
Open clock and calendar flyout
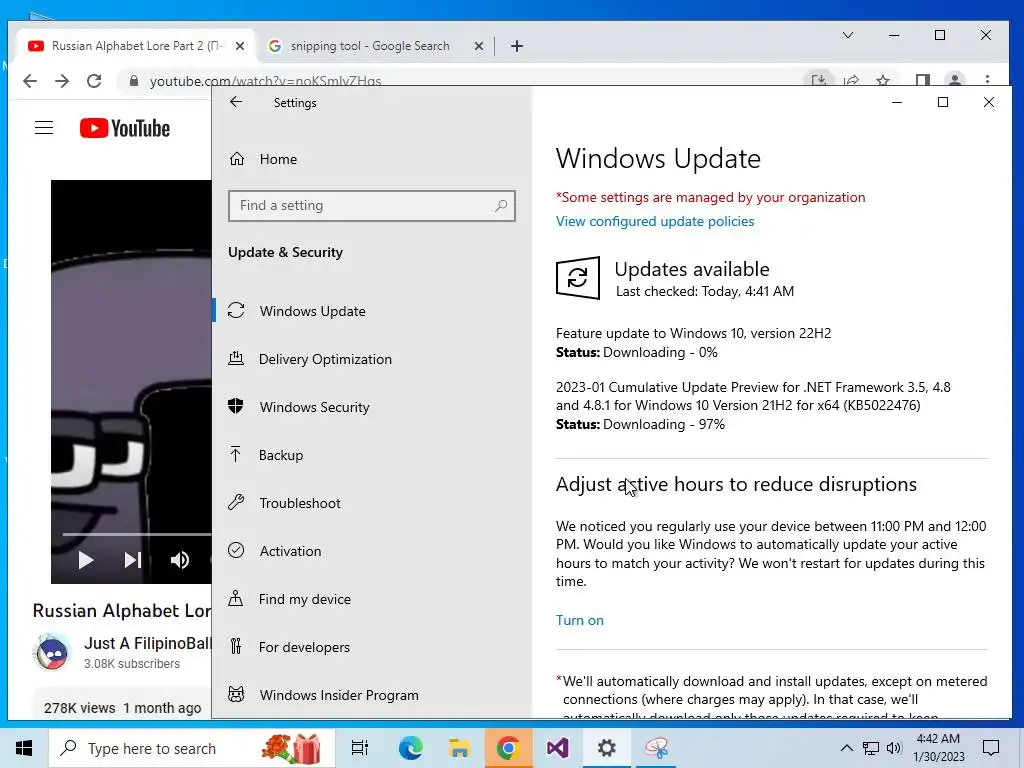click(x=938, y=748)
